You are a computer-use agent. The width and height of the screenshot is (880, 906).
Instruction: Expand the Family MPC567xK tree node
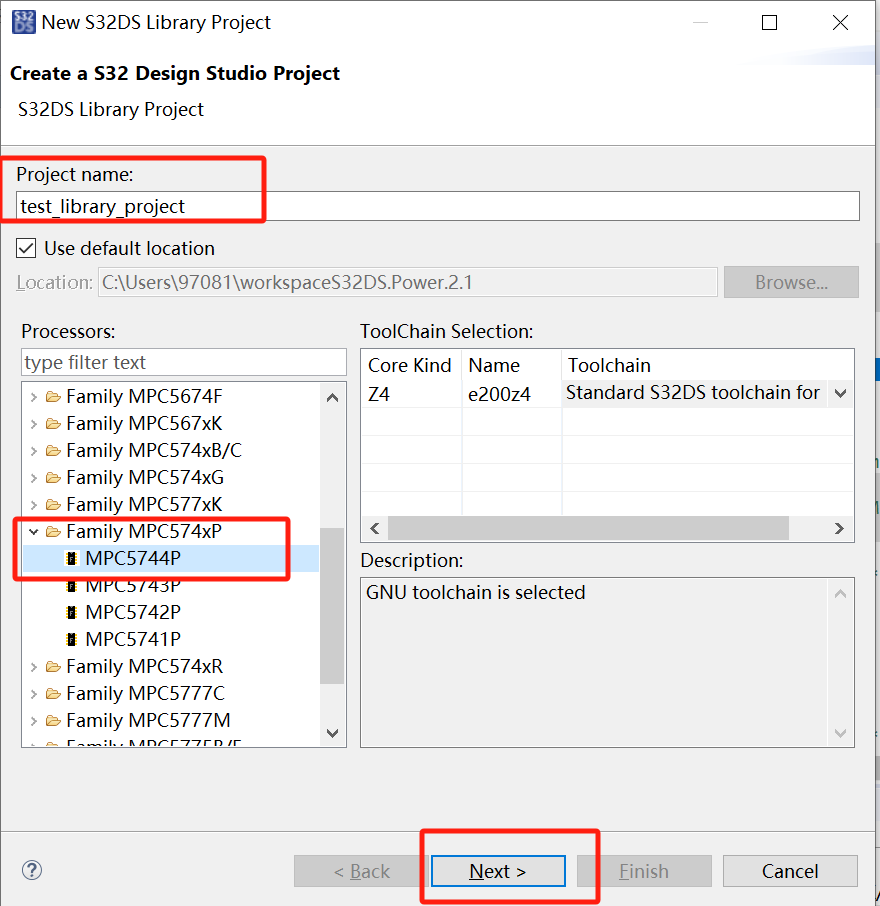[34, 424]
